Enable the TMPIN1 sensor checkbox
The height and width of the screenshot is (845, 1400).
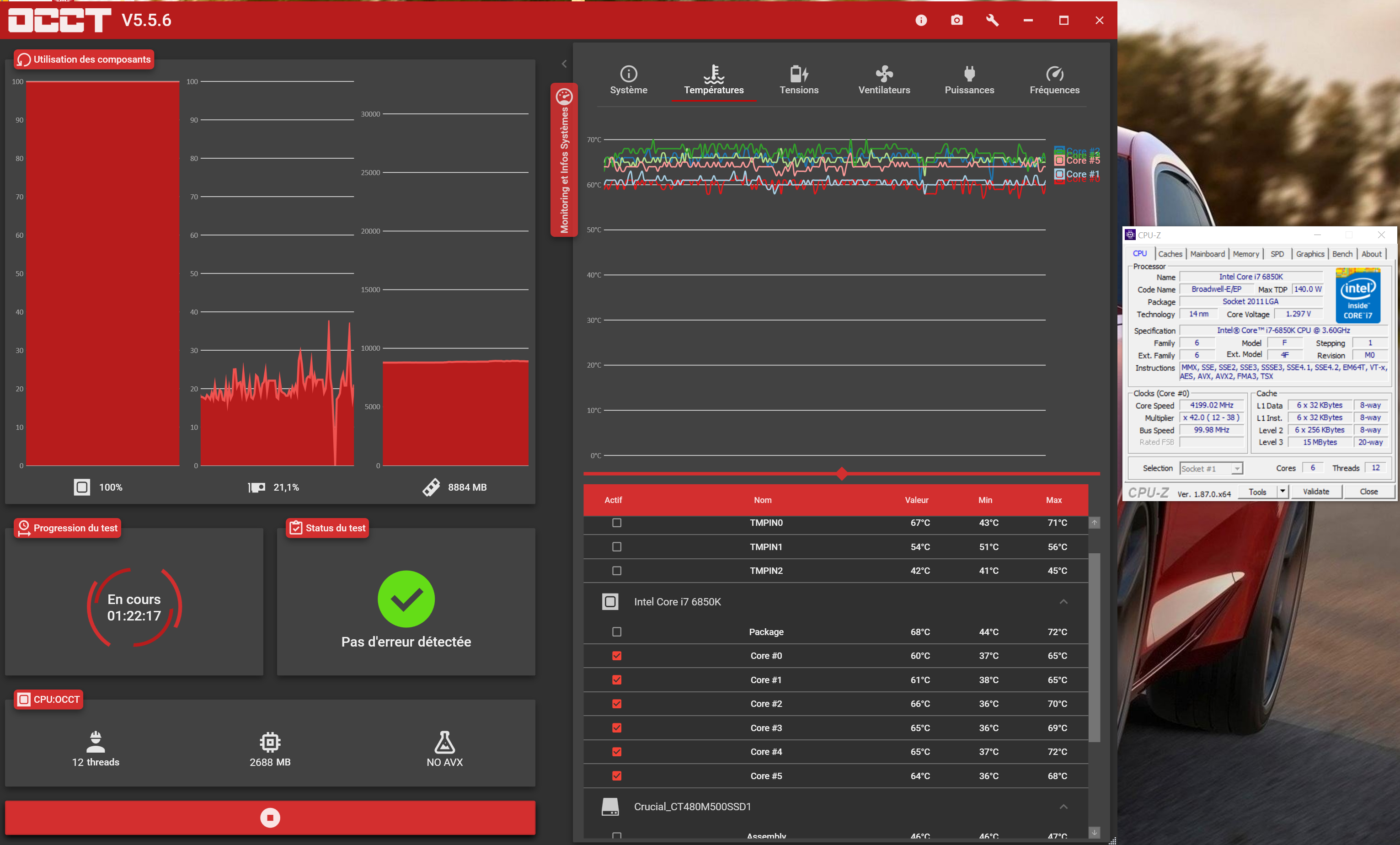616,547
